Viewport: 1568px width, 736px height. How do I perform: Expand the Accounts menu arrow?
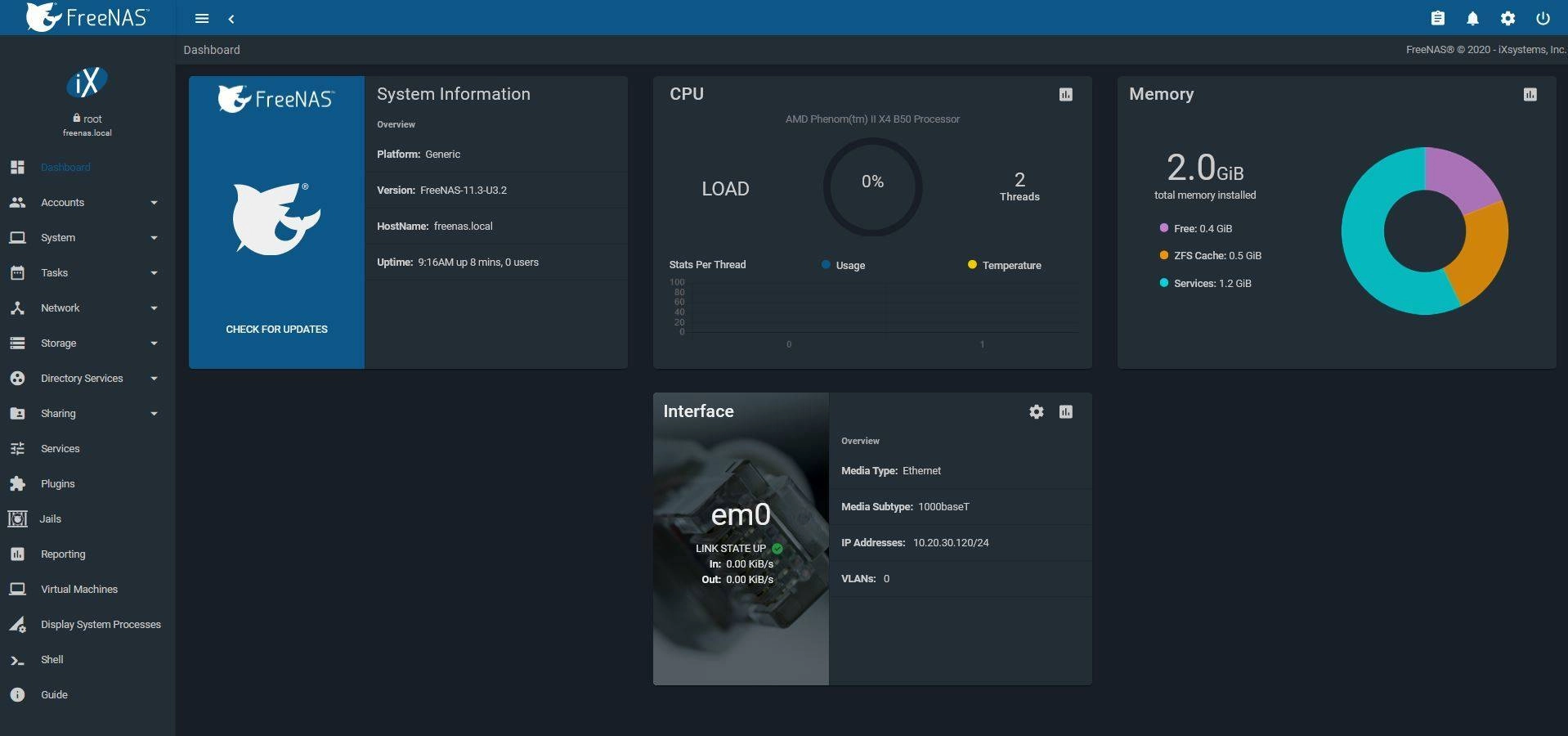(x=154, y=203)
